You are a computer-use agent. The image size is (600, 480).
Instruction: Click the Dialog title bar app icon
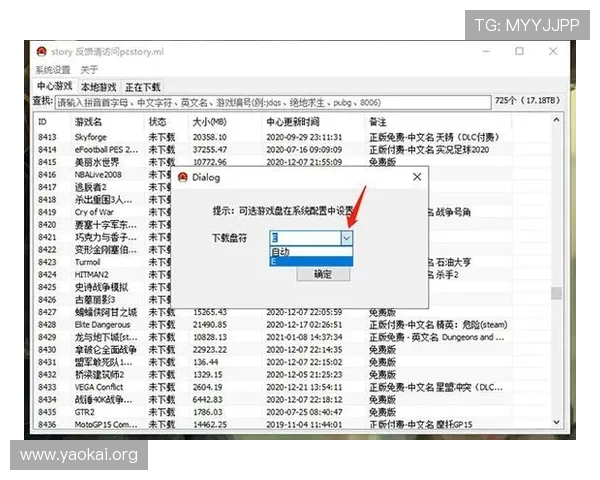[183, 177]
